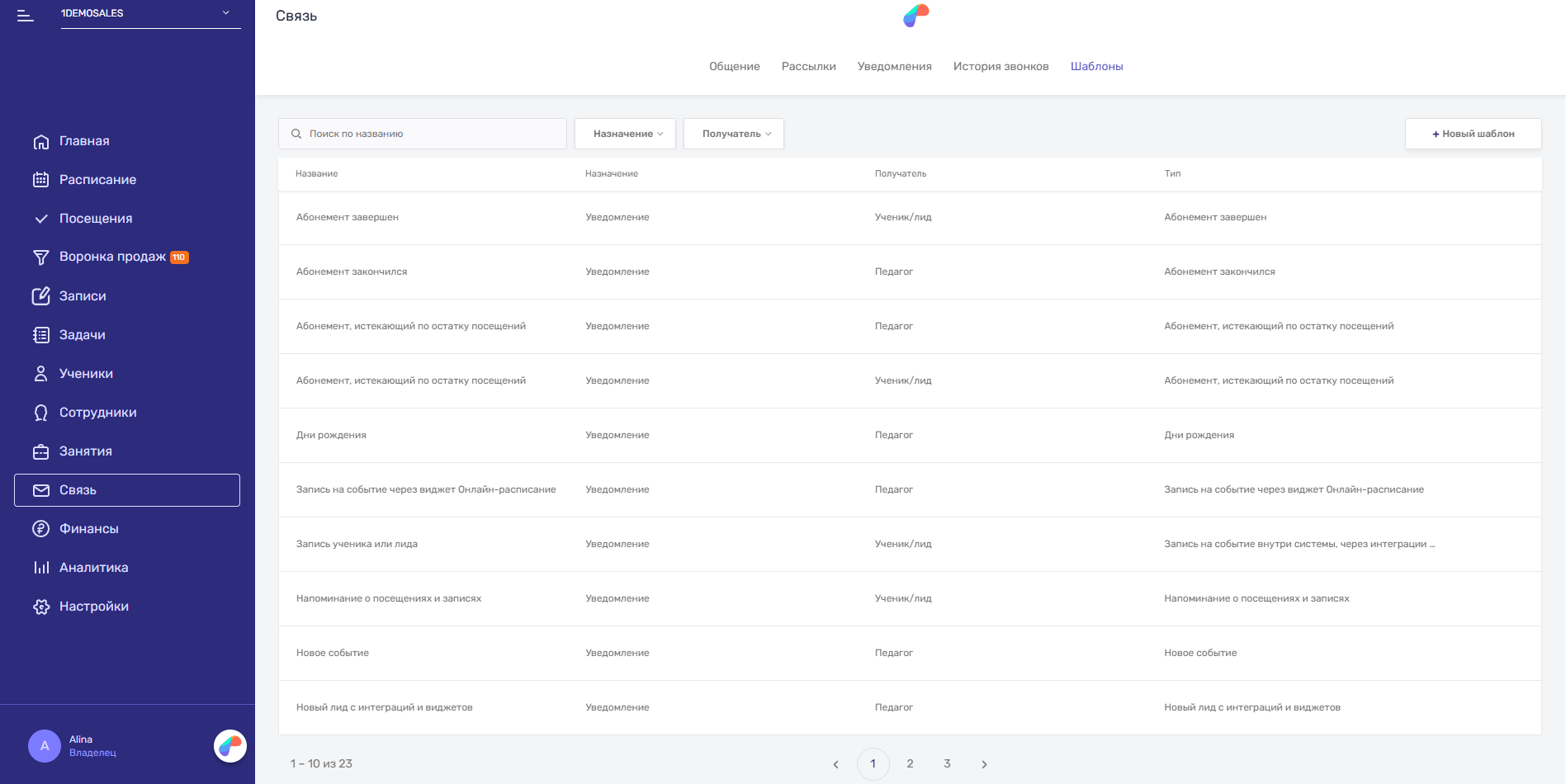Open Запись на событие через виджет template
Screen dimensions: 1566x784
910,489
